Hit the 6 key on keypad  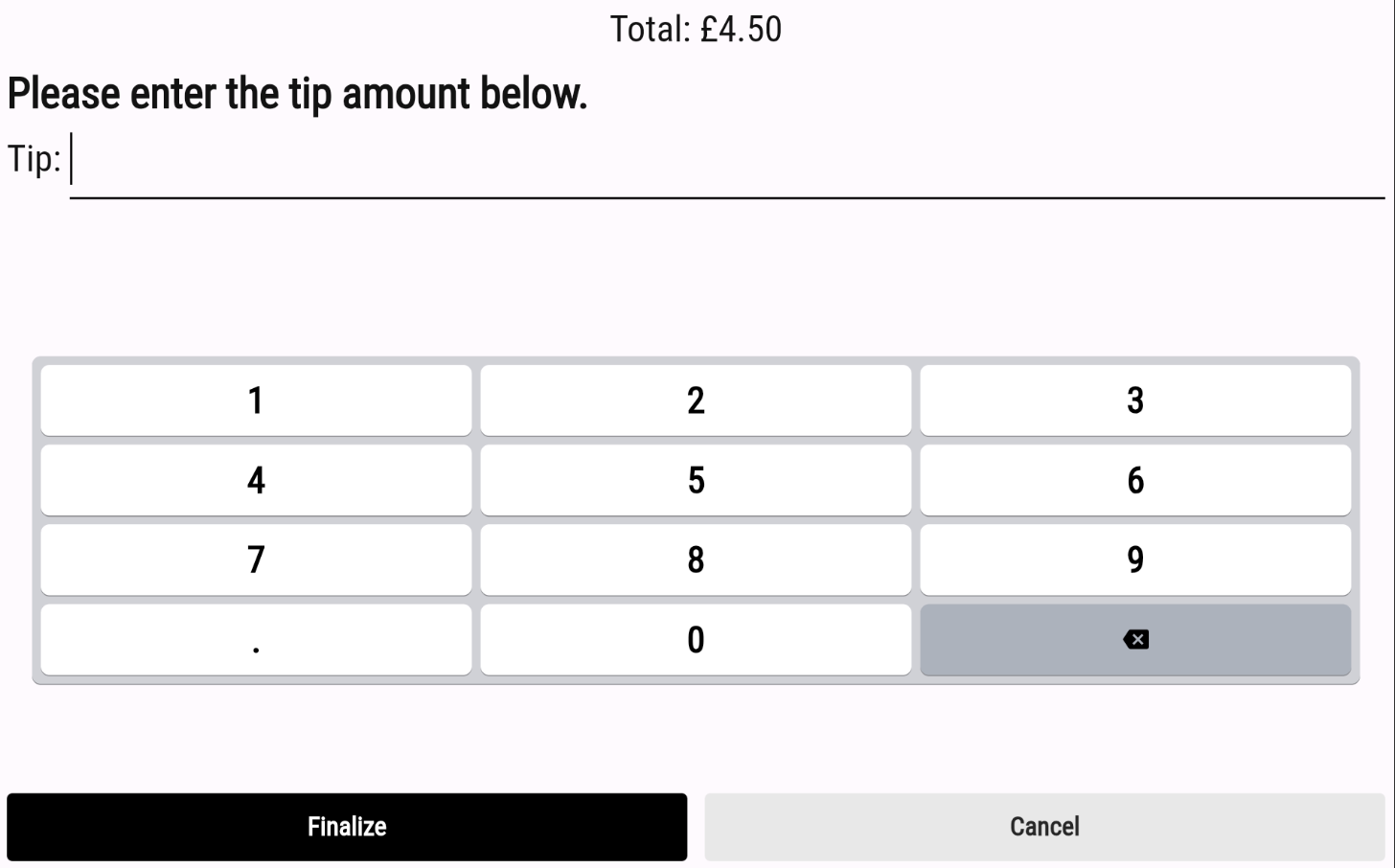(x=1135, y=480)
